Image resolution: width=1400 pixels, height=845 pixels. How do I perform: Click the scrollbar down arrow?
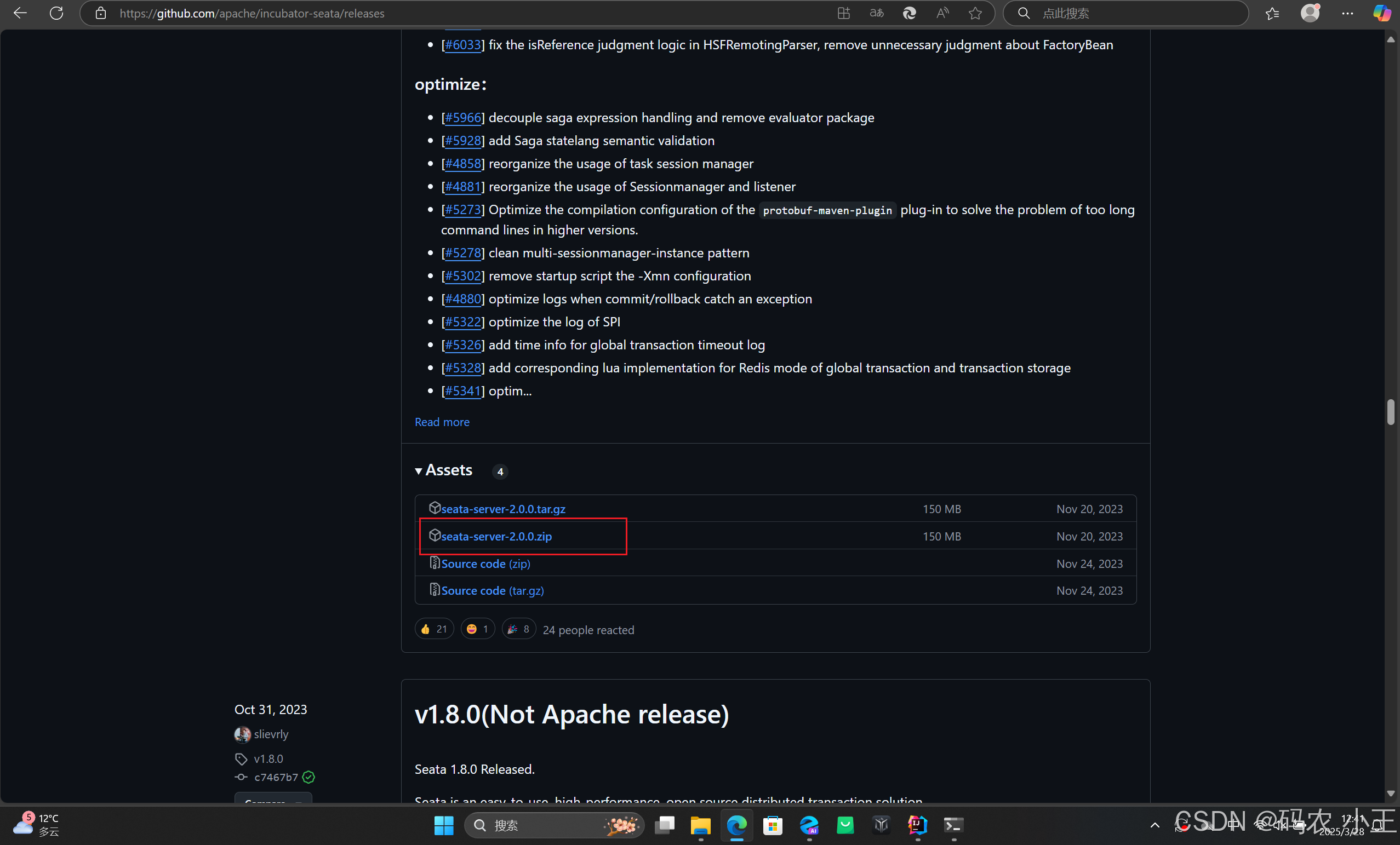point(1390,794)
